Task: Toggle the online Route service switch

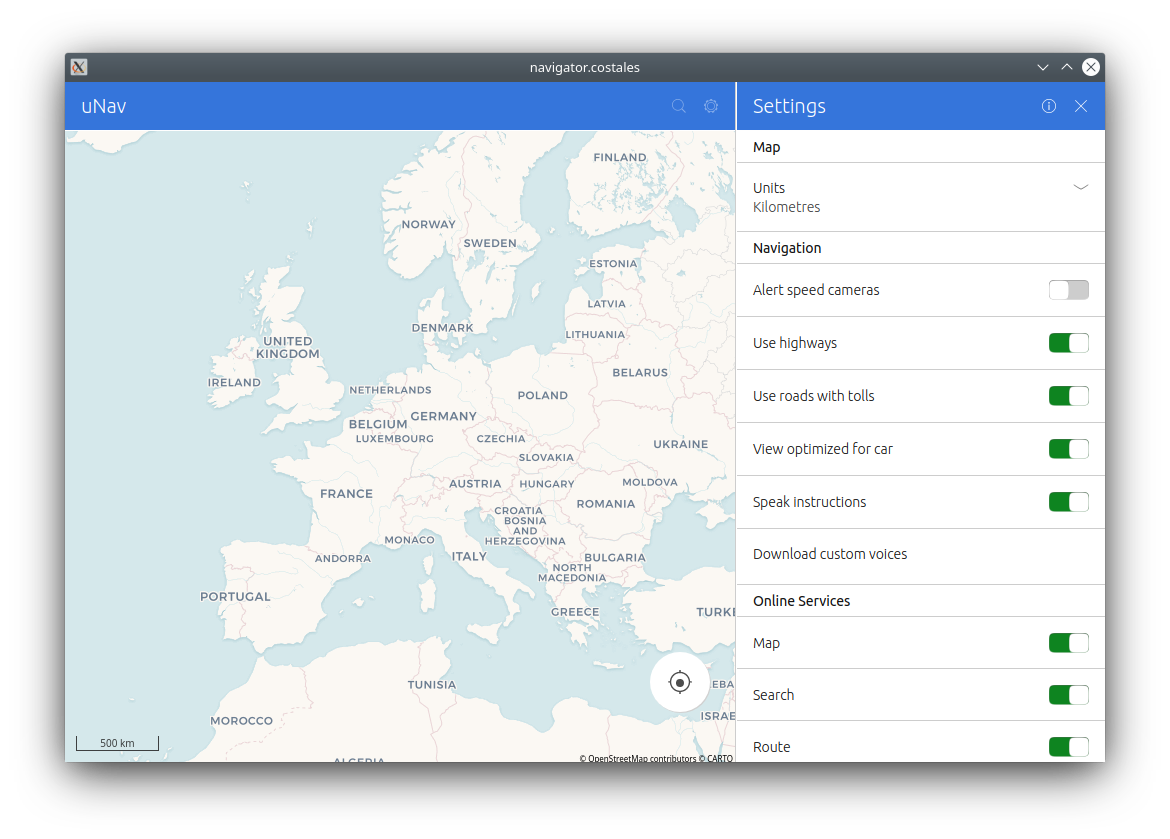Action: click(x=1069, y=746)
